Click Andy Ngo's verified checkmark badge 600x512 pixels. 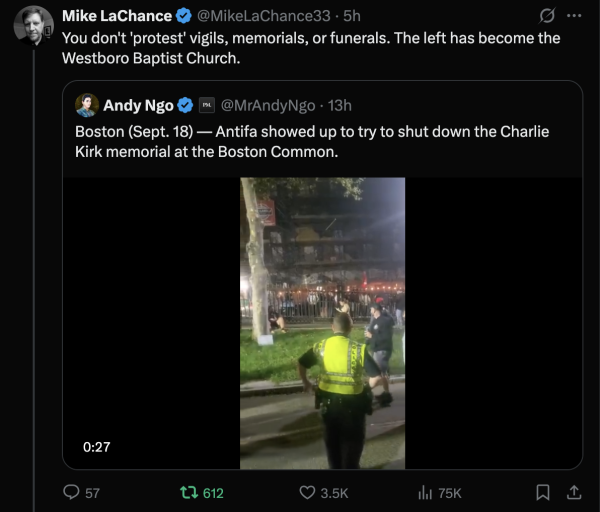tap(185, 105)
